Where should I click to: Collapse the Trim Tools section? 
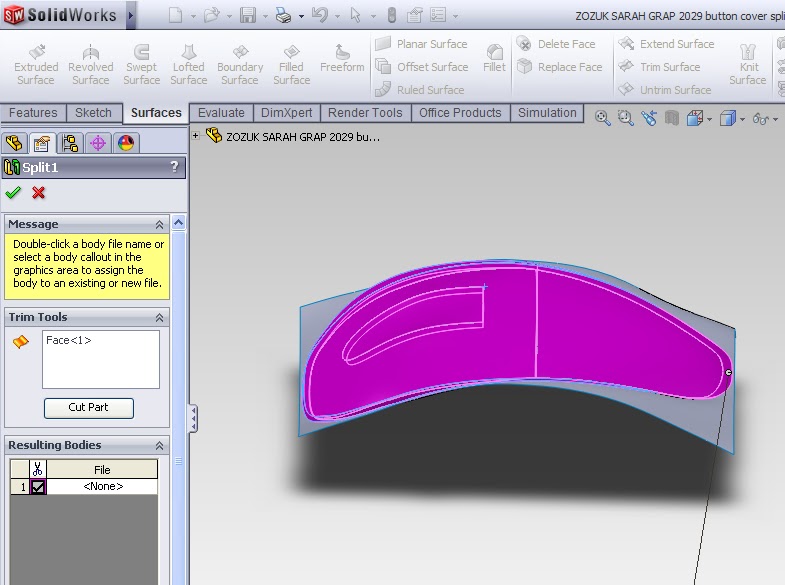point(159,317)
